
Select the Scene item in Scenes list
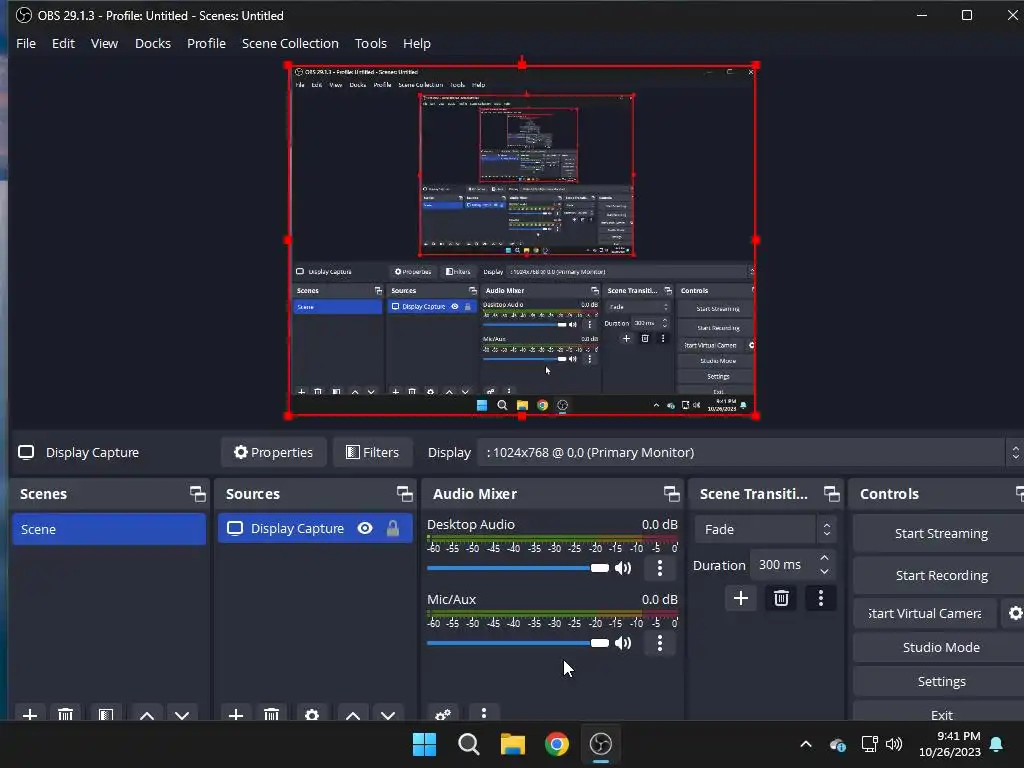pos(108,529)
